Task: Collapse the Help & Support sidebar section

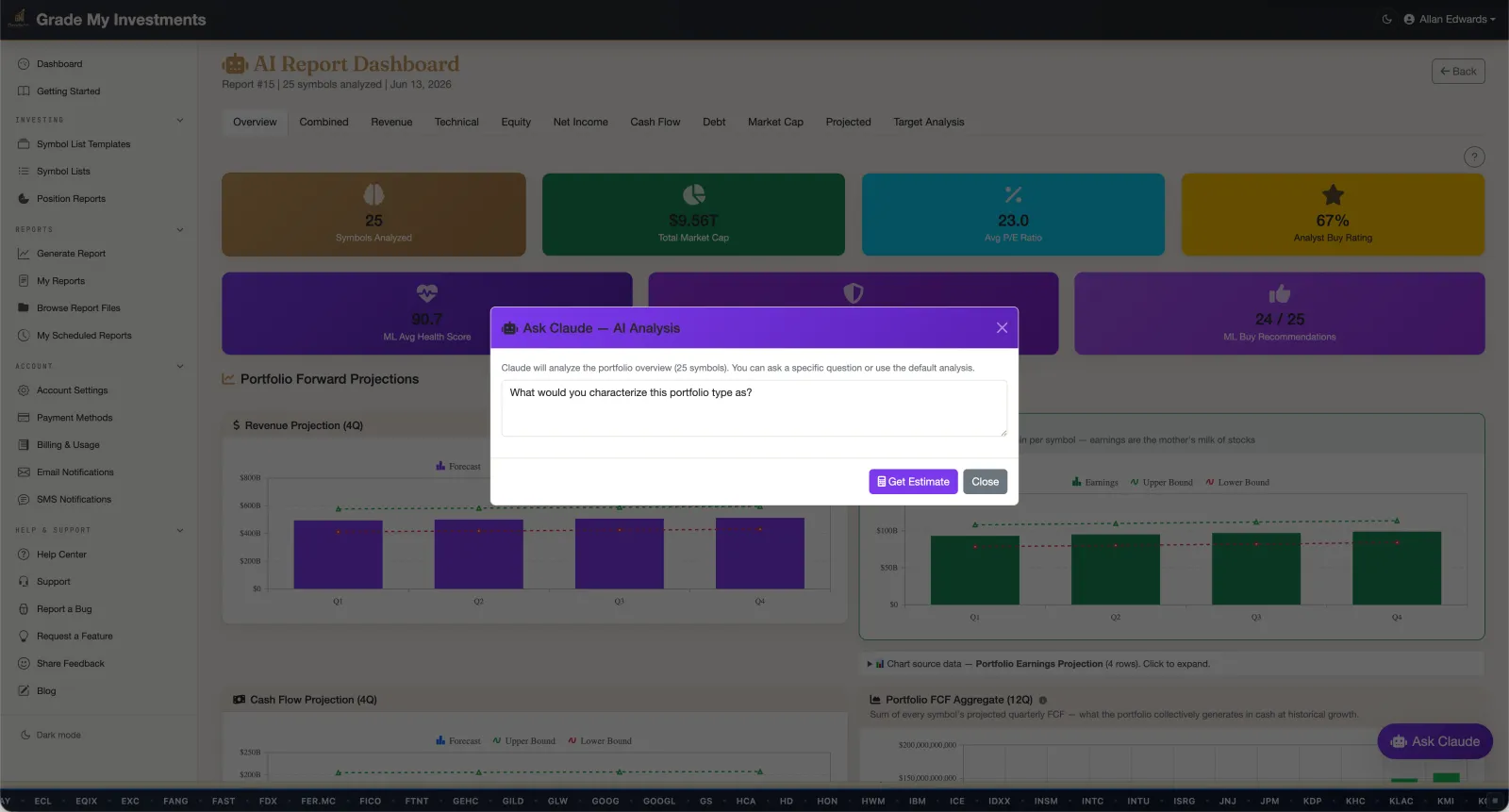Action: [180, 530]
